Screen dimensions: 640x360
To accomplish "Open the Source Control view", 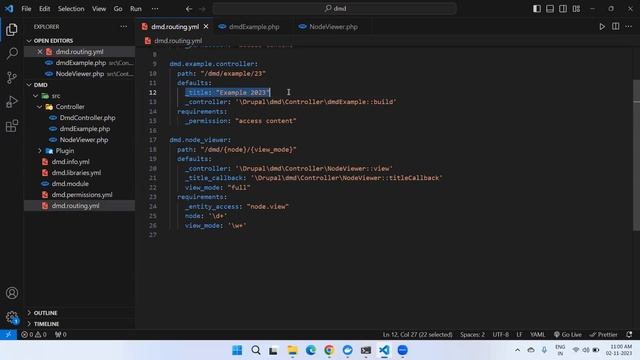I will 12,77.
